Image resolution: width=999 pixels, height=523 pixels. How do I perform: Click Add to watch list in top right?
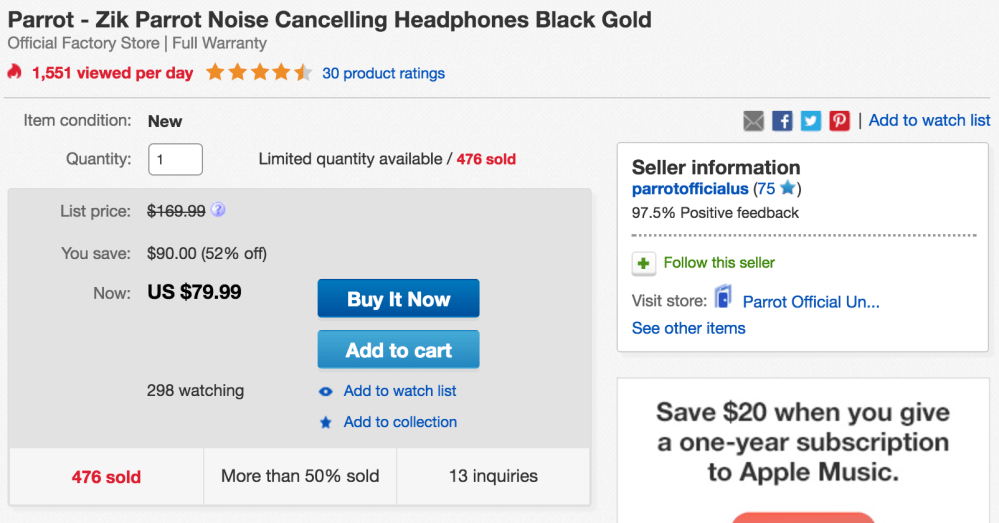coord(929,120)
